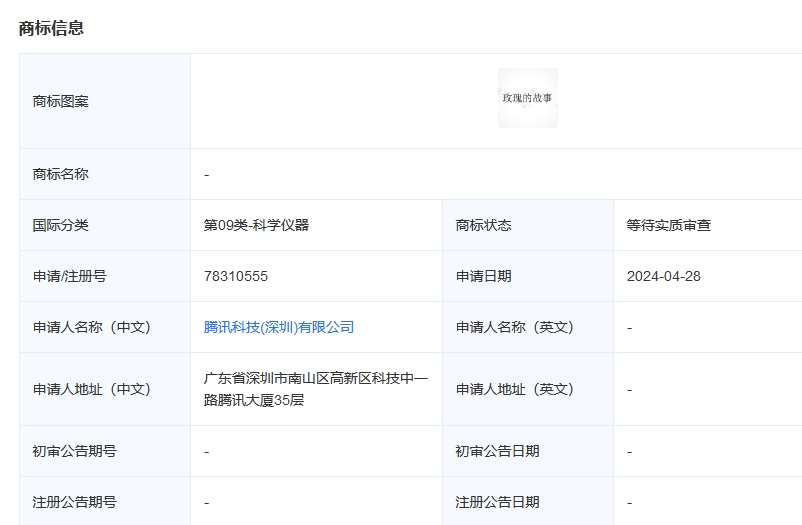Click the 申请/注册号 label
This screenshot has width=802, height=525.
pyautogui.click(x=70, y=276)
